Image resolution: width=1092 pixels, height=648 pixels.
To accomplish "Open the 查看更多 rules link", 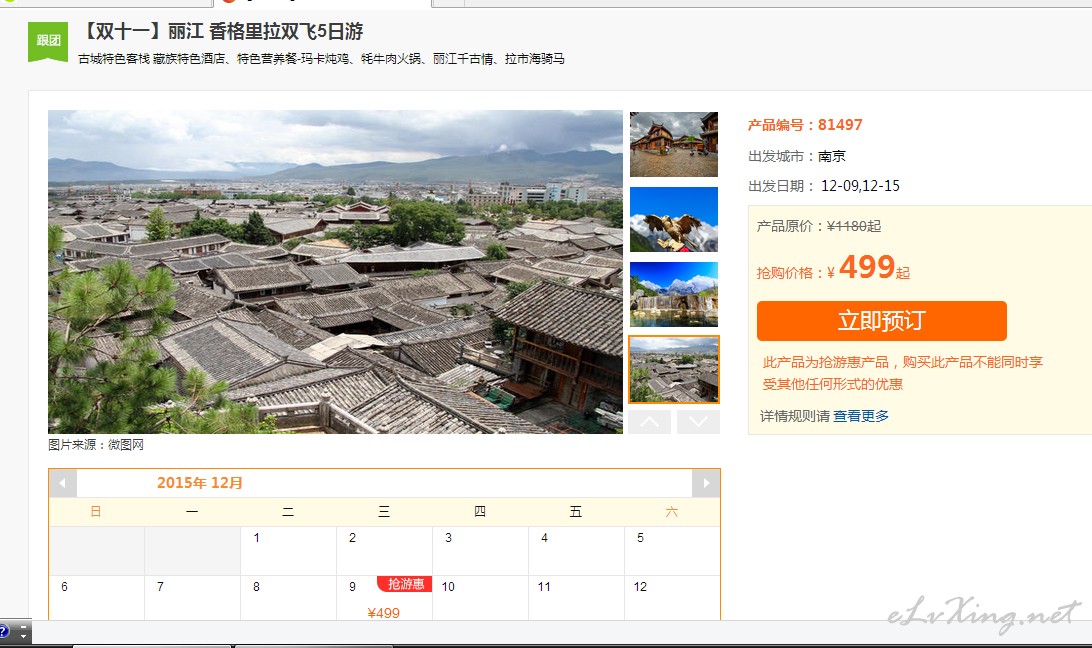I will pyautogui.click(x=861, y=416).
